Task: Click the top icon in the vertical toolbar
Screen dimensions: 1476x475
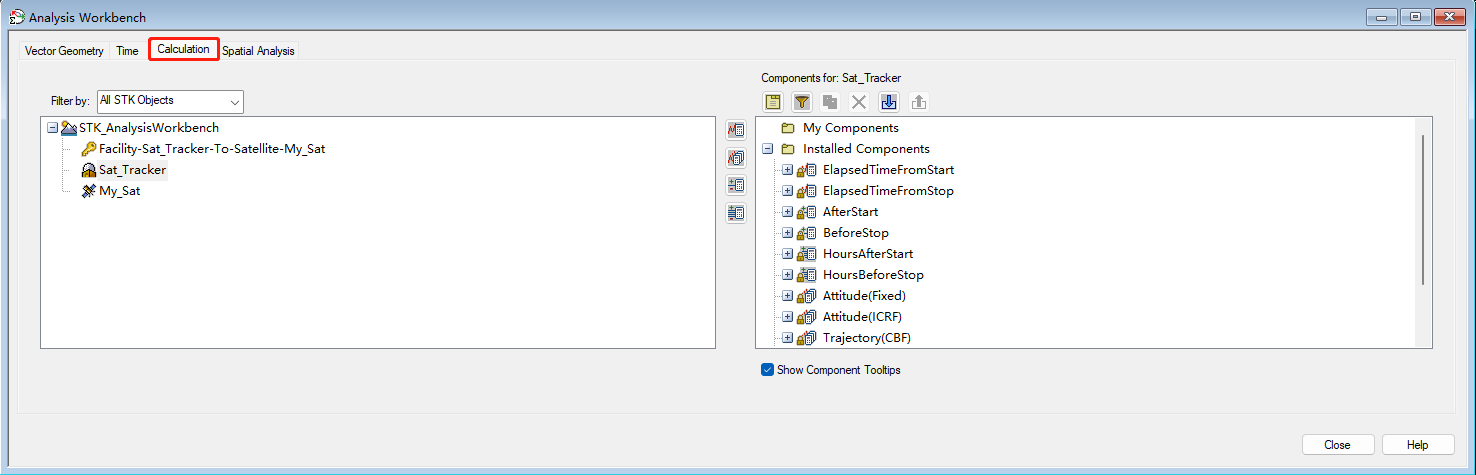Action: (x=736, y=130)
